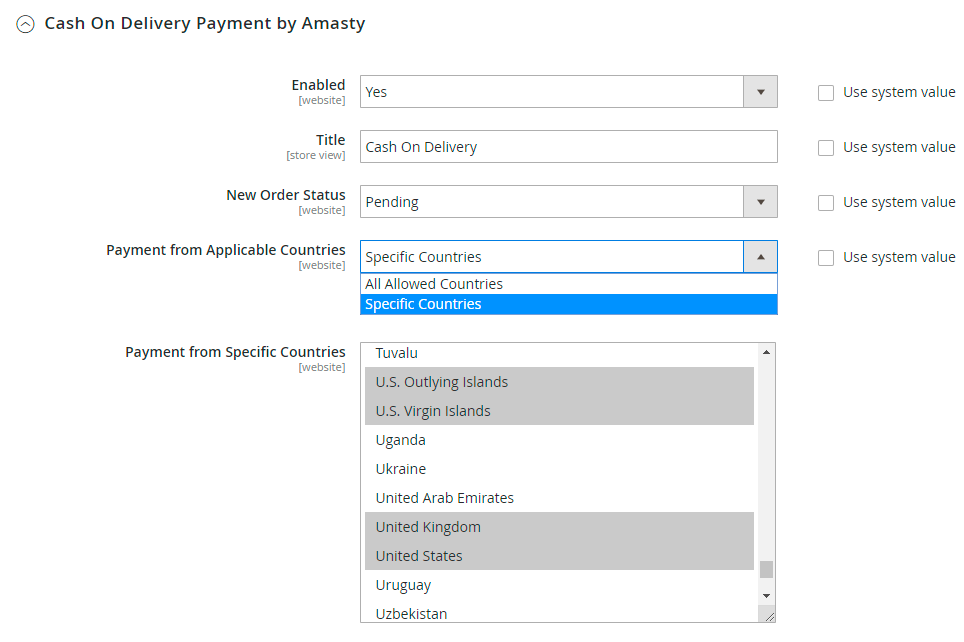
Task: Tick Use system value for Applicable Countries
Action: pos(826,258)
